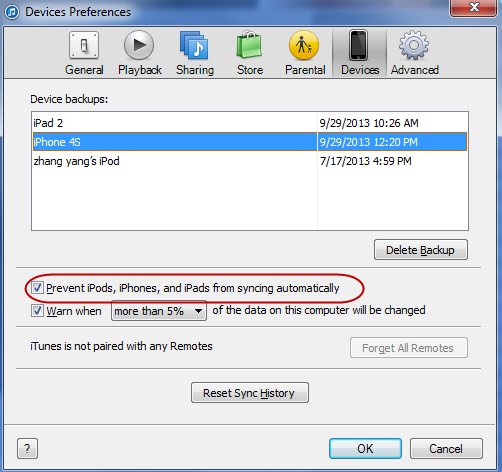The image size is (502, 472).
Task: Confirm settings with the OK button
Action: (x=365, y=449)
